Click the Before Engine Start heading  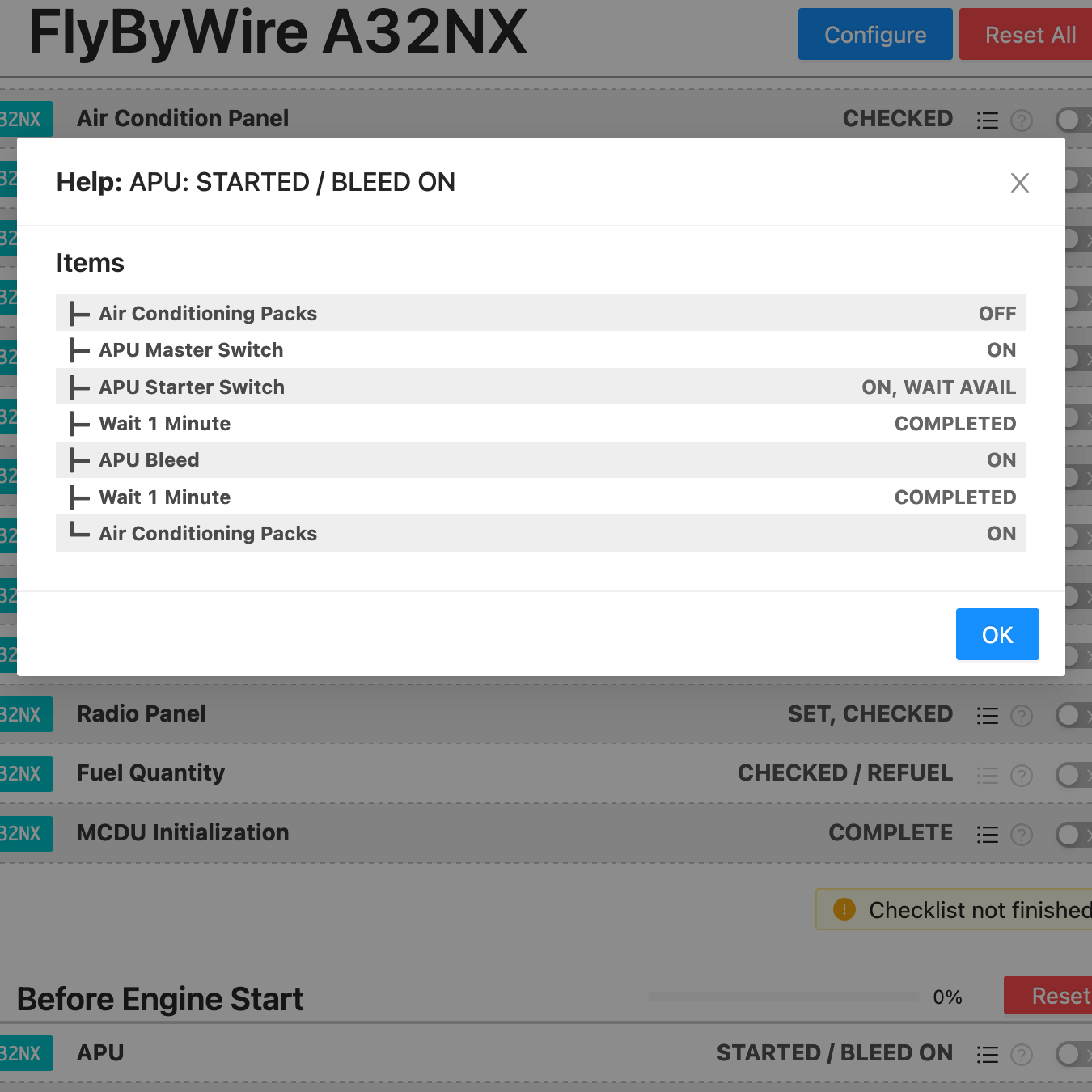point(160,999)
